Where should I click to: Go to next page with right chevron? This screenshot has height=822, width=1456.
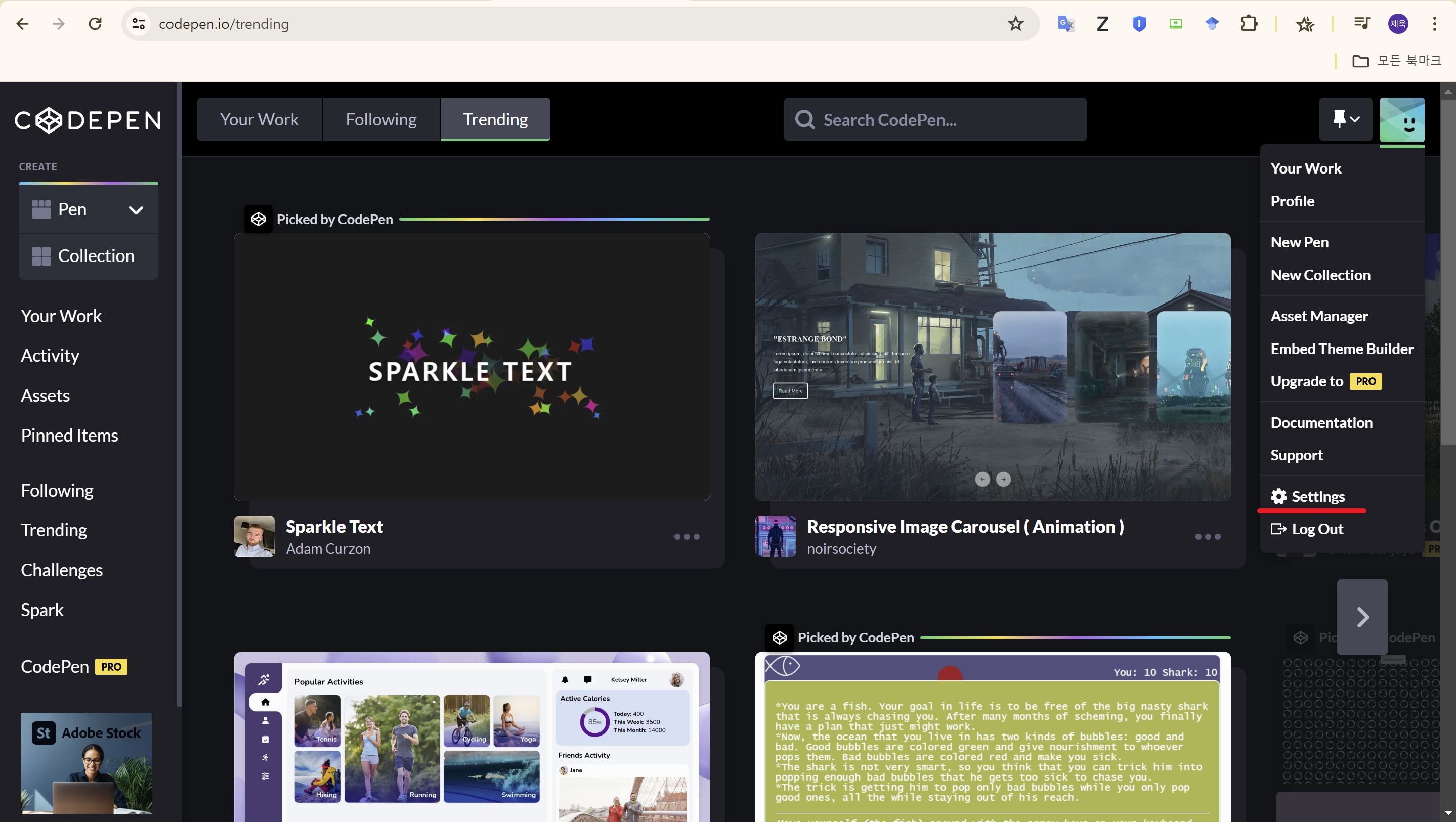[x=1362, y=617]
